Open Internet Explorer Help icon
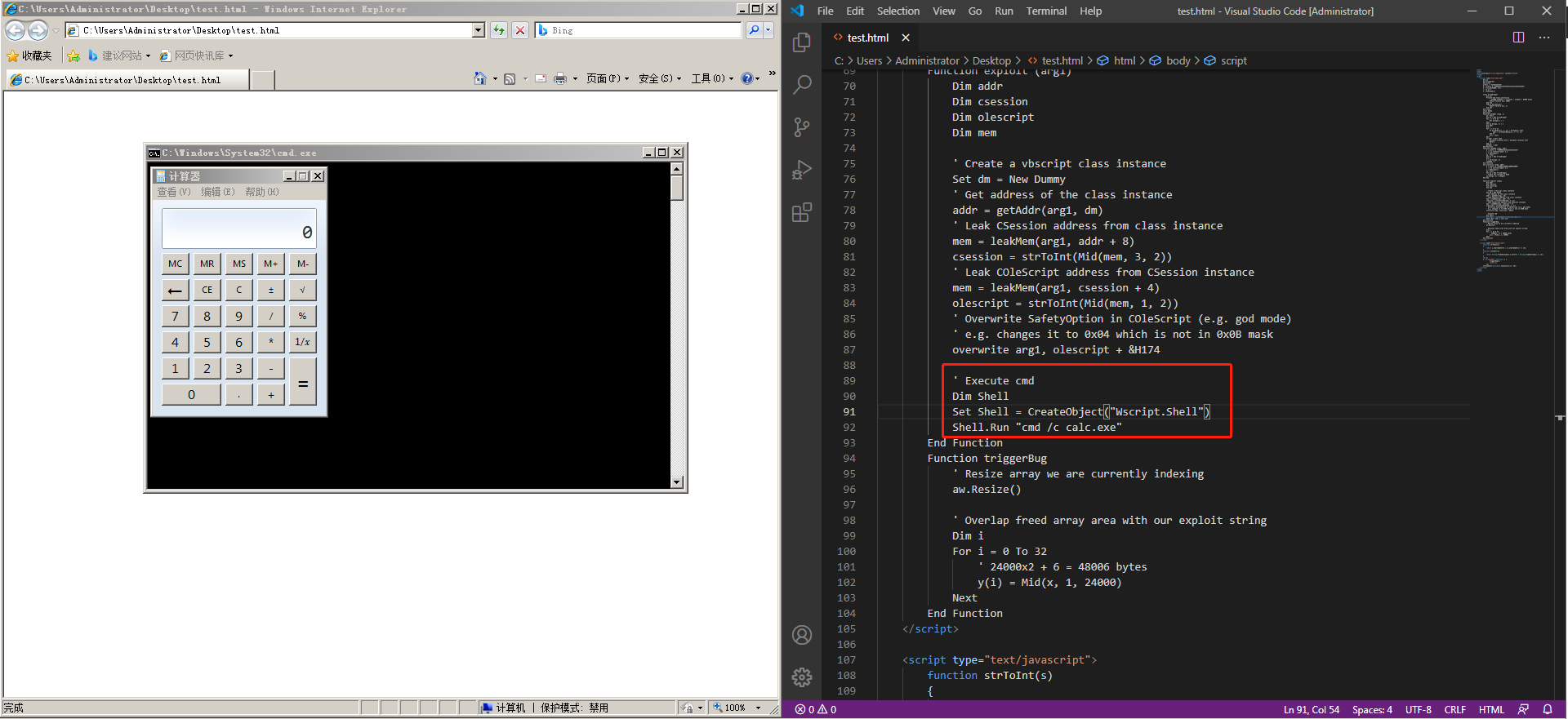This screenshot has height=719, width=1568. coord(746,78)
